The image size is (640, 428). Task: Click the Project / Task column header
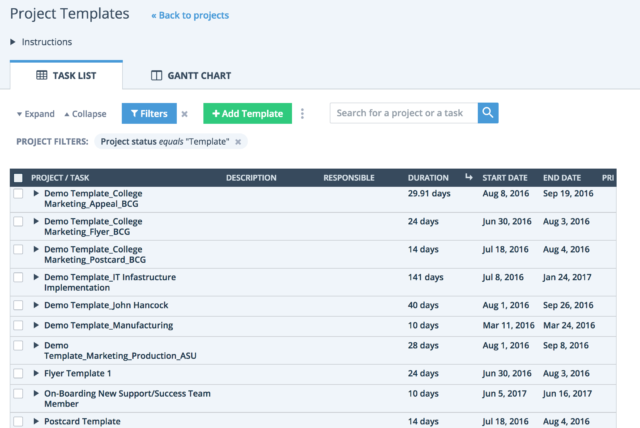pos(60,178)
